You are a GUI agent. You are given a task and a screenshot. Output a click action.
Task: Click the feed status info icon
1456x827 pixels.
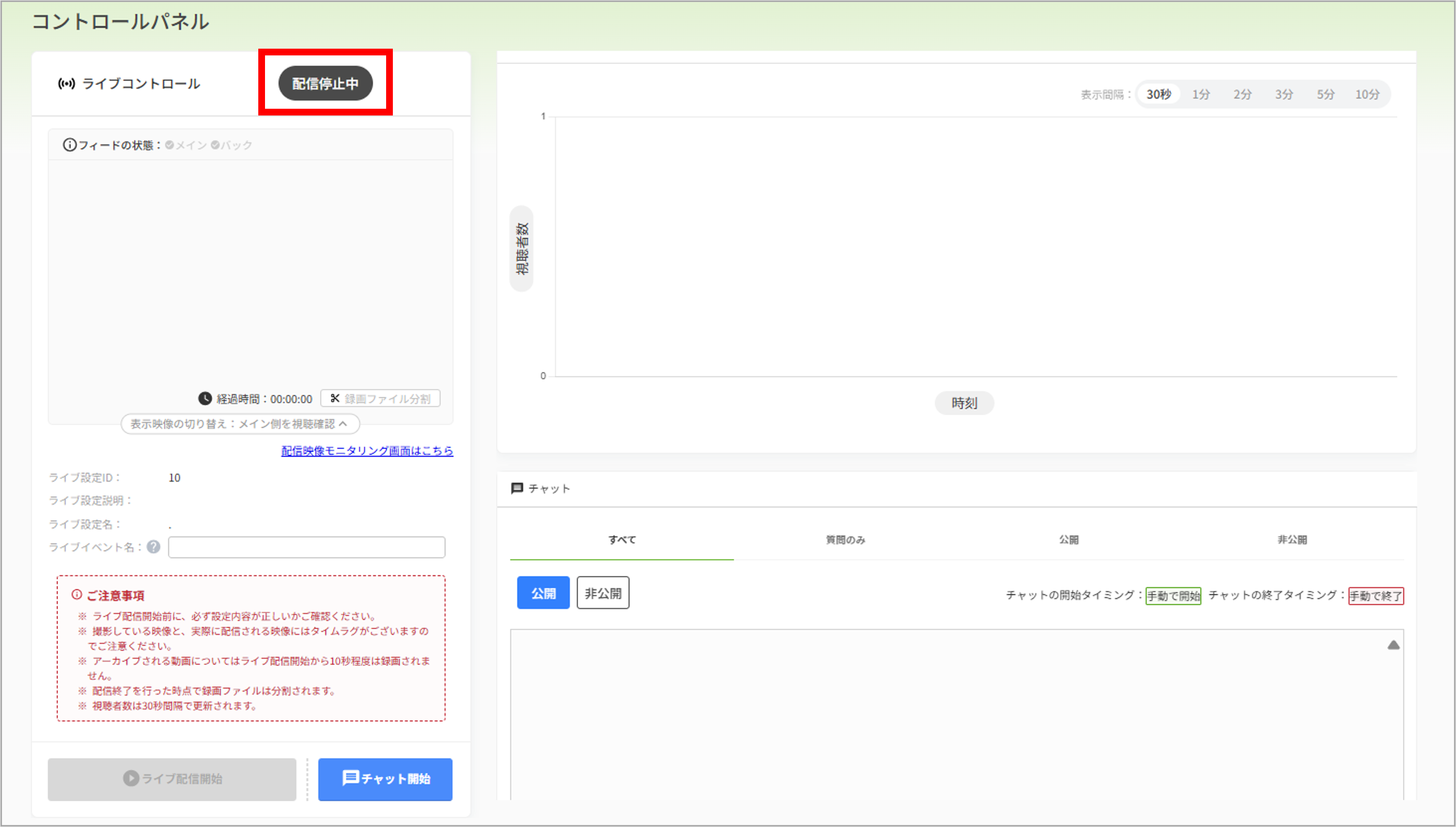pyautogui.click(x=69, y=145)
